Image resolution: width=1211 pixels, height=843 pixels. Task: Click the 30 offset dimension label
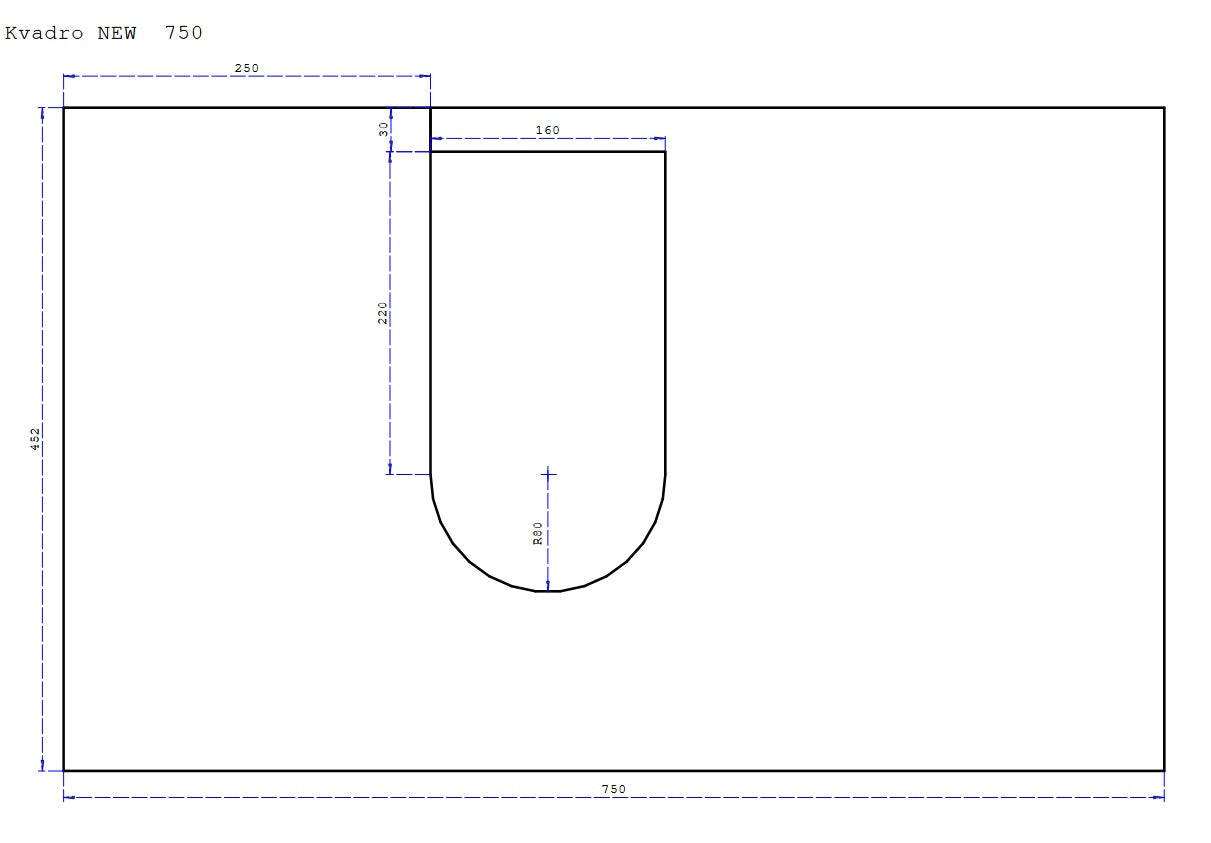tap(384, 129)
